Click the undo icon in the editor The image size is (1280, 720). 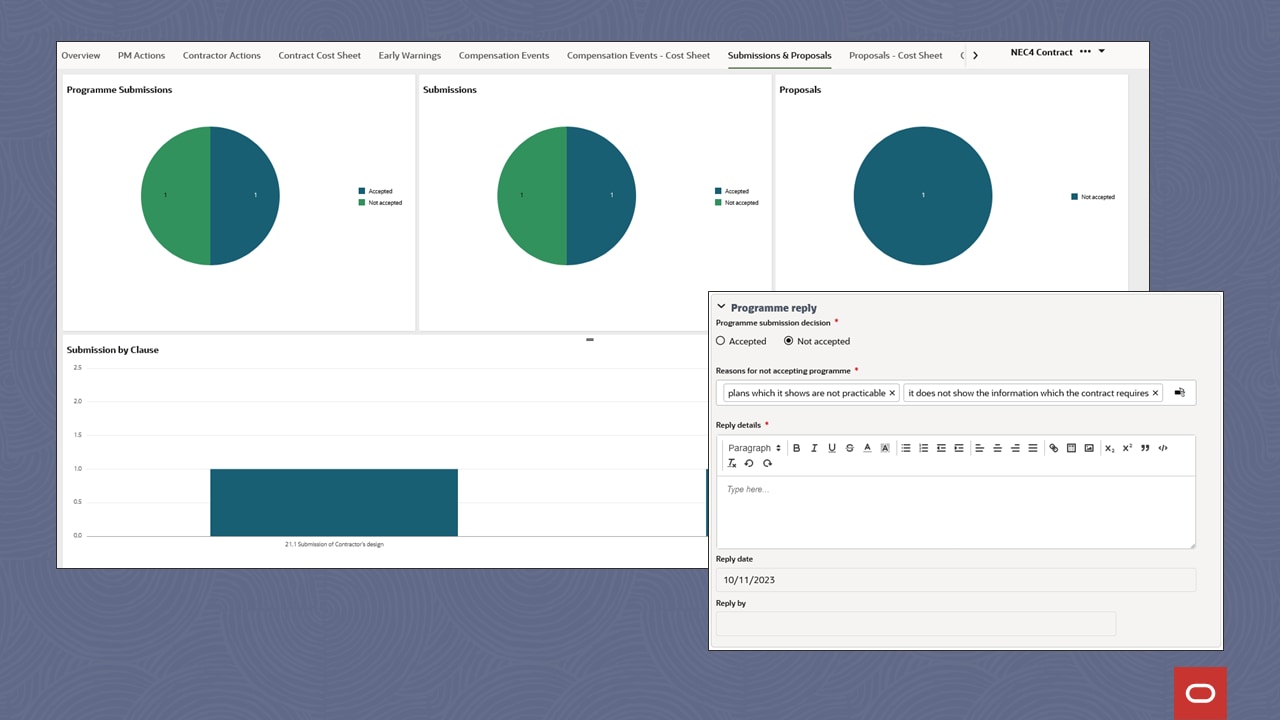749,464
